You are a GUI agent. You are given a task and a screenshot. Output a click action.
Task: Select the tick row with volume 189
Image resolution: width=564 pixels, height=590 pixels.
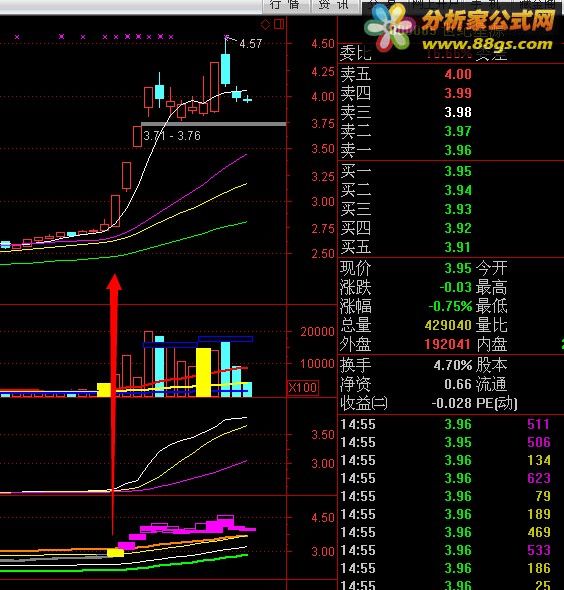(451, 514)
